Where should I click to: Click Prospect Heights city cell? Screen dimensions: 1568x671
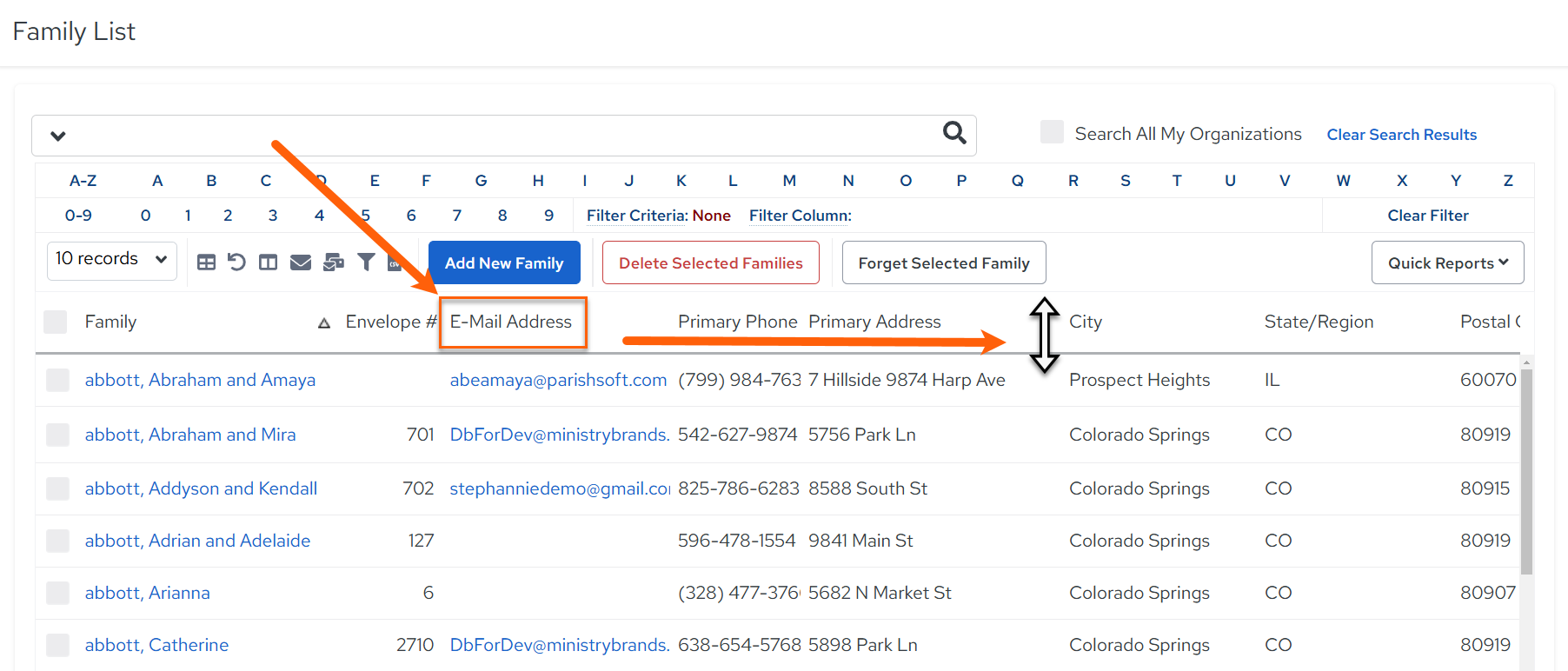(x=1139, y=380)
